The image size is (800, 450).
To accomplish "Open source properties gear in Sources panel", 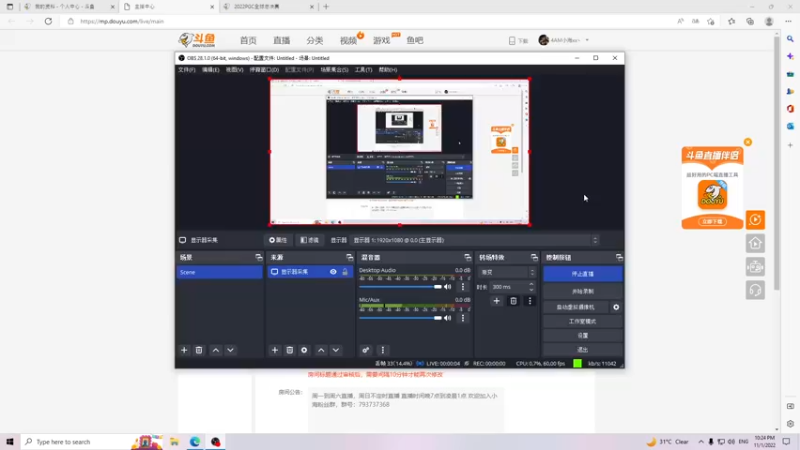I will (x=304, y=350).
